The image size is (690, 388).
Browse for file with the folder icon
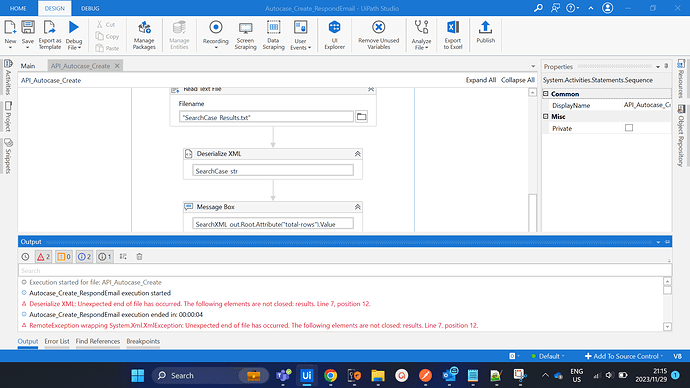coord(361,117)
